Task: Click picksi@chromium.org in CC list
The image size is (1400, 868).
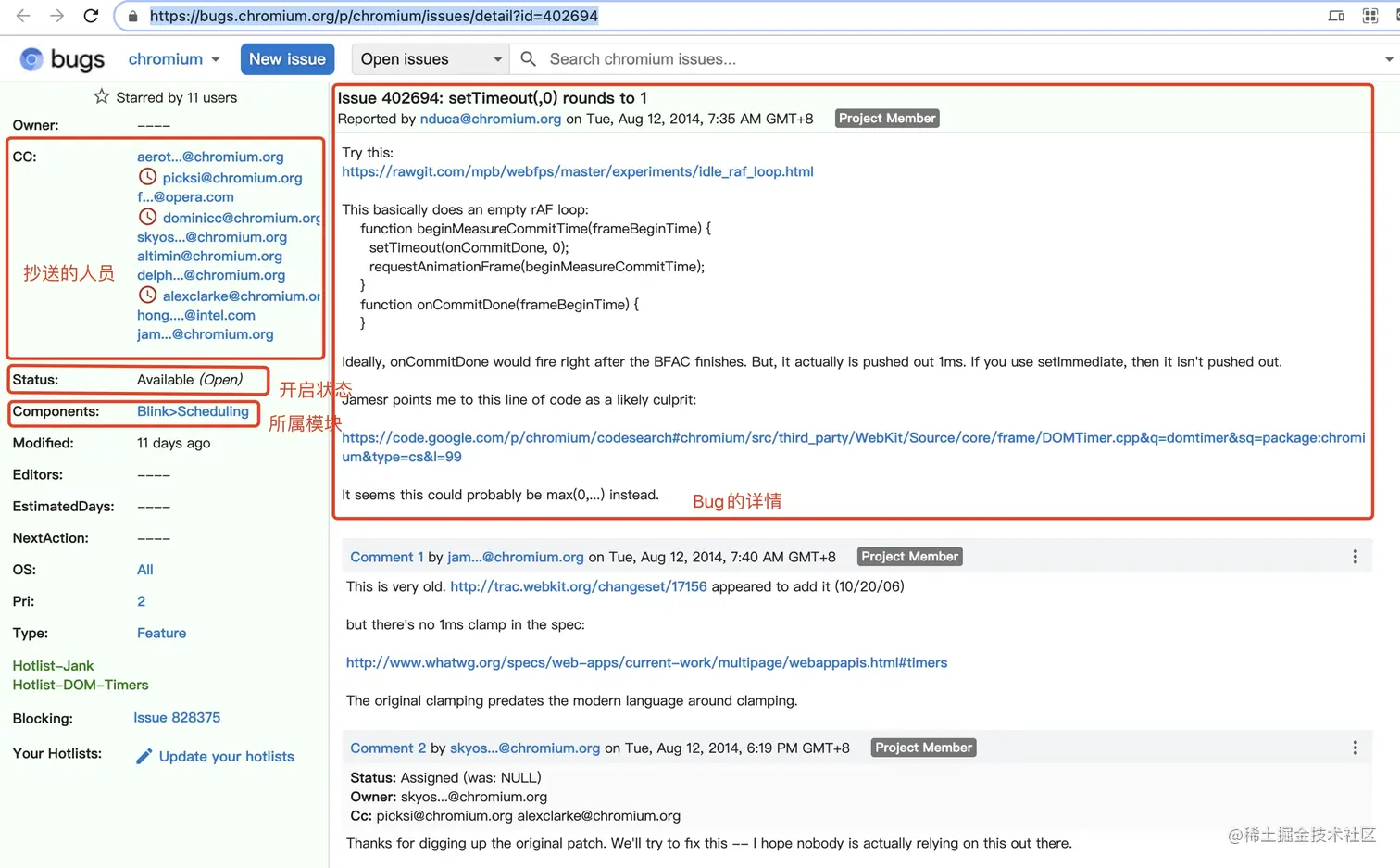Action: 232,178
